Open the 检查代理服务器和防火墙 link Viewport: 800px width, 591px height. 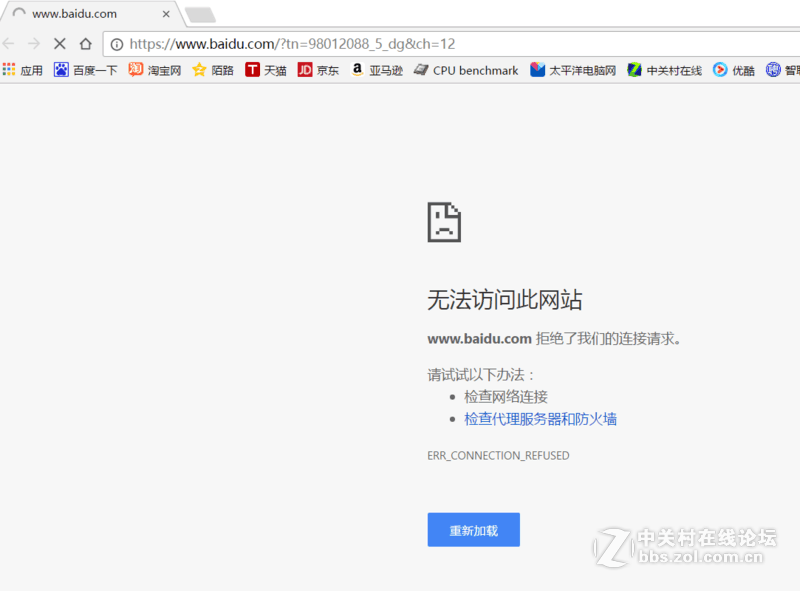(541, 418)
